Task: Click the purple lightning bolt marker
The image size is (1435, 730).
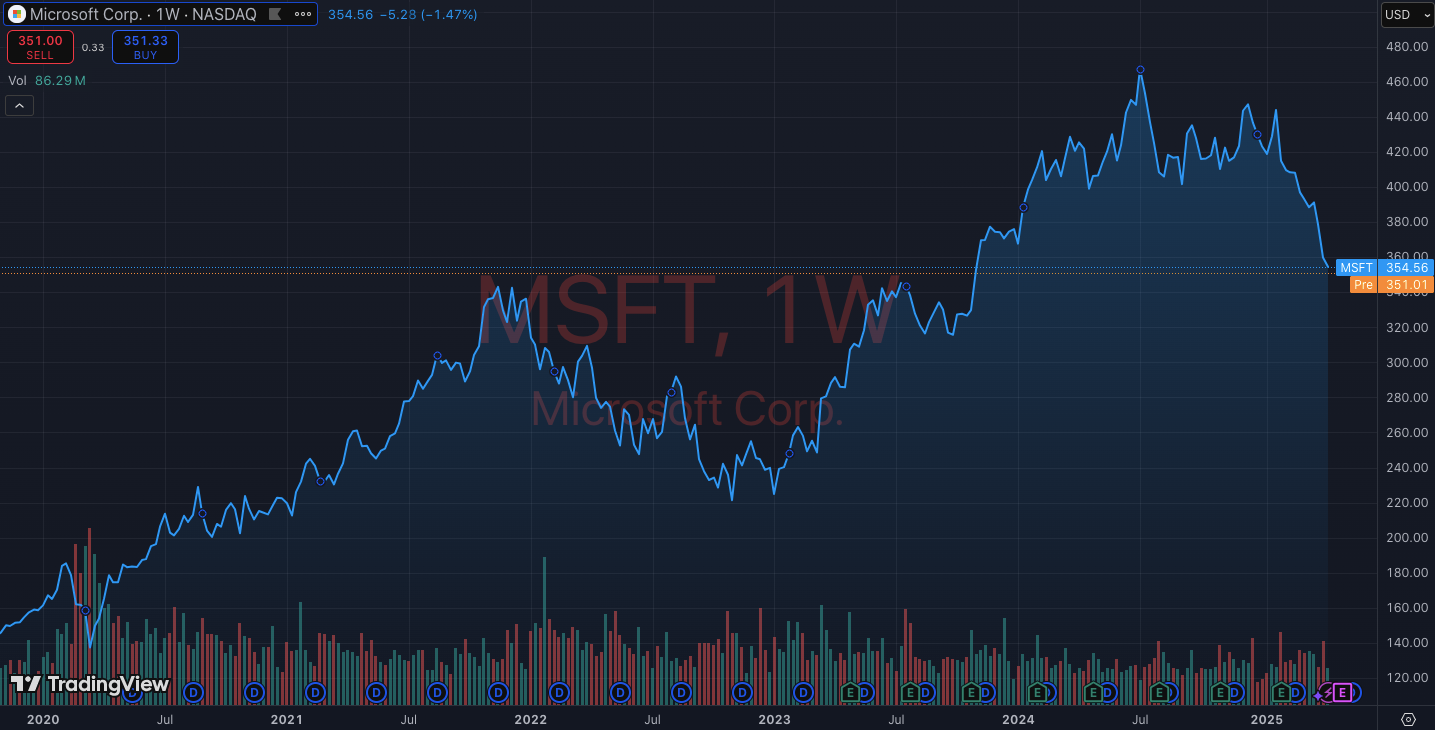Action: 1328,692
